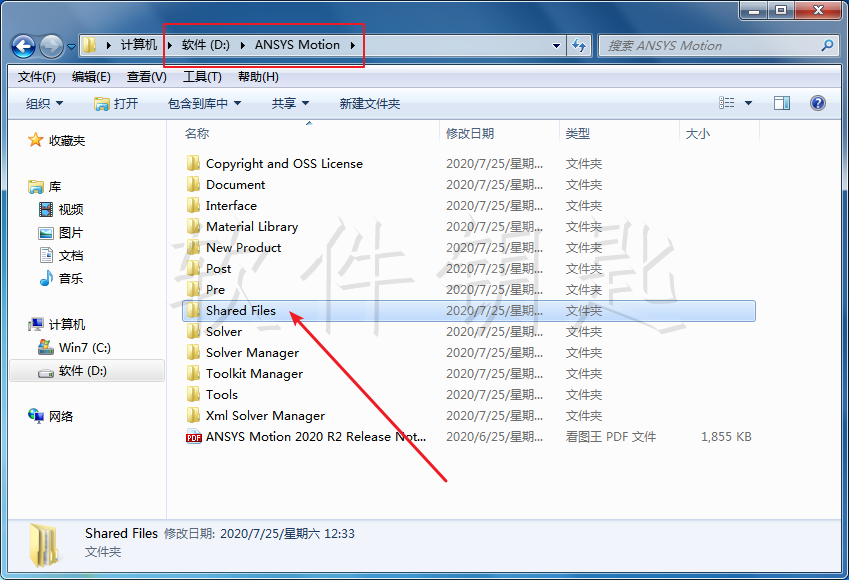Toggle the preview pane on
This screenshot has height=580, width=849.
(780, 102)
